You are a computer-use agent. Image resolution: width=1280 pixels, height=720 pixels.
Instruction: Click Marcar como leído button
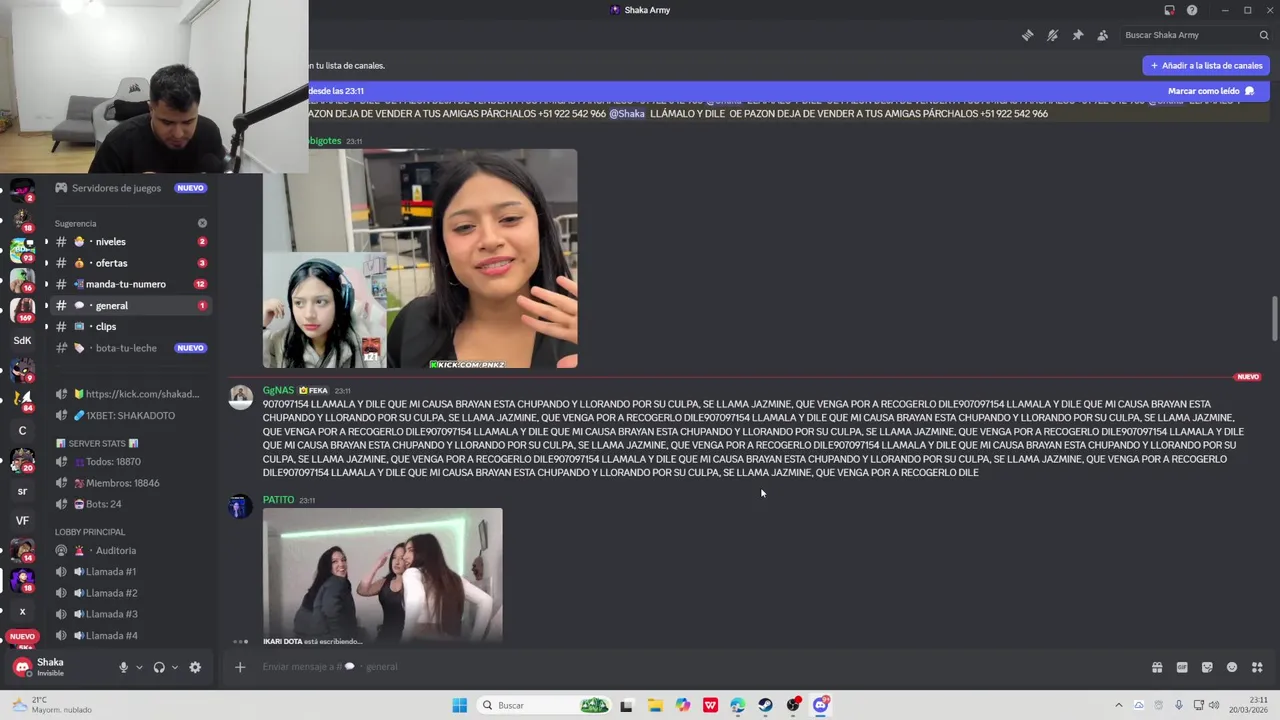point(1211,91)
